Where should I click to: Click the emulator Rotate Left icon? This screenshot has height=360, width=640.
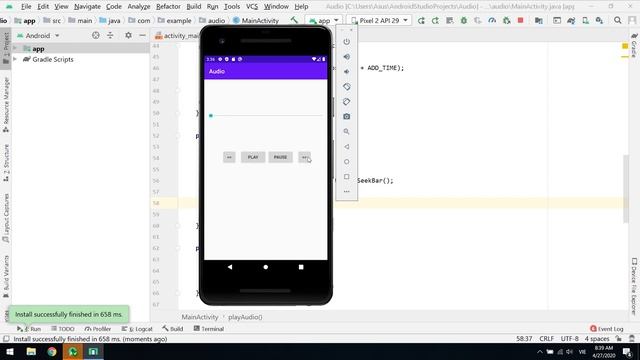pyautogui.click(x=347, y=87)
